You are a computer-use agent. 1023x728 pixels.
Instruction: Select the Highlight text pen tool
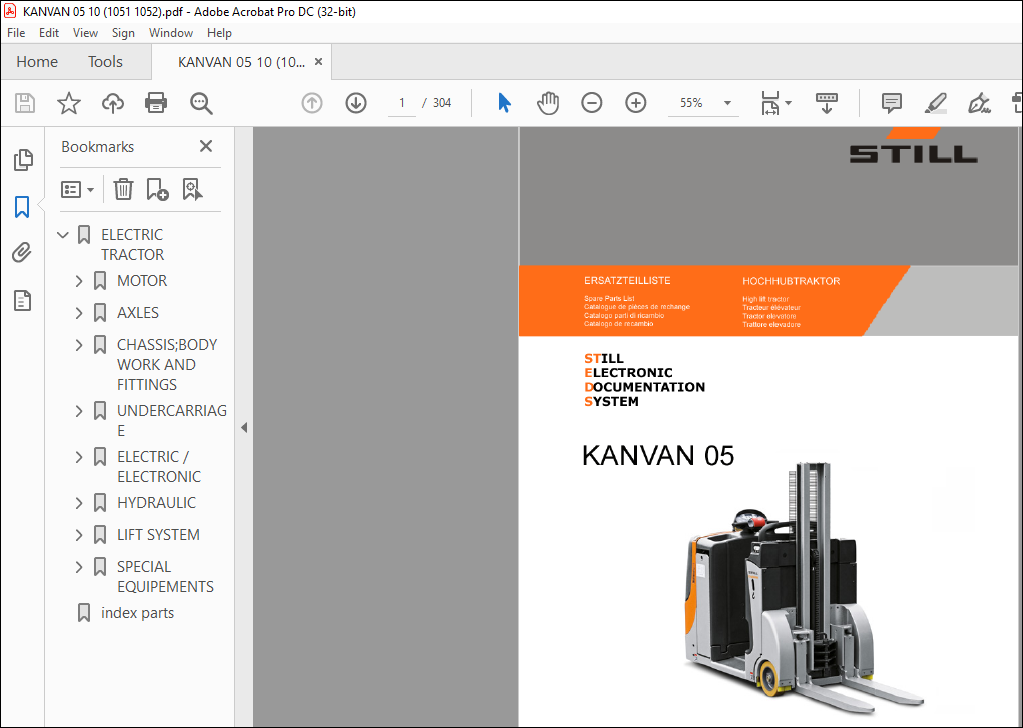point(936,103)
